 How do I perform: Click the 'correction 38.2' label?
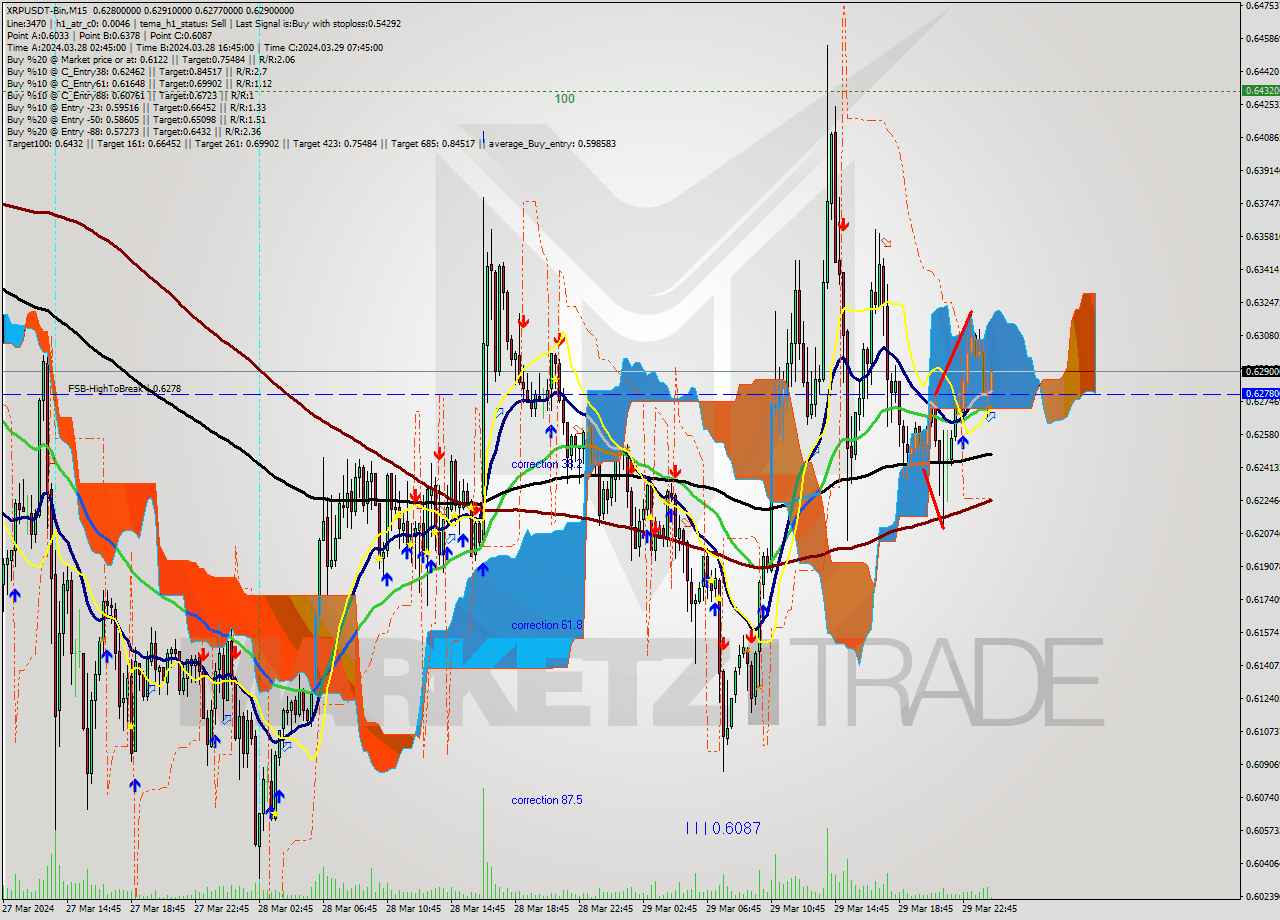point(546,465)
